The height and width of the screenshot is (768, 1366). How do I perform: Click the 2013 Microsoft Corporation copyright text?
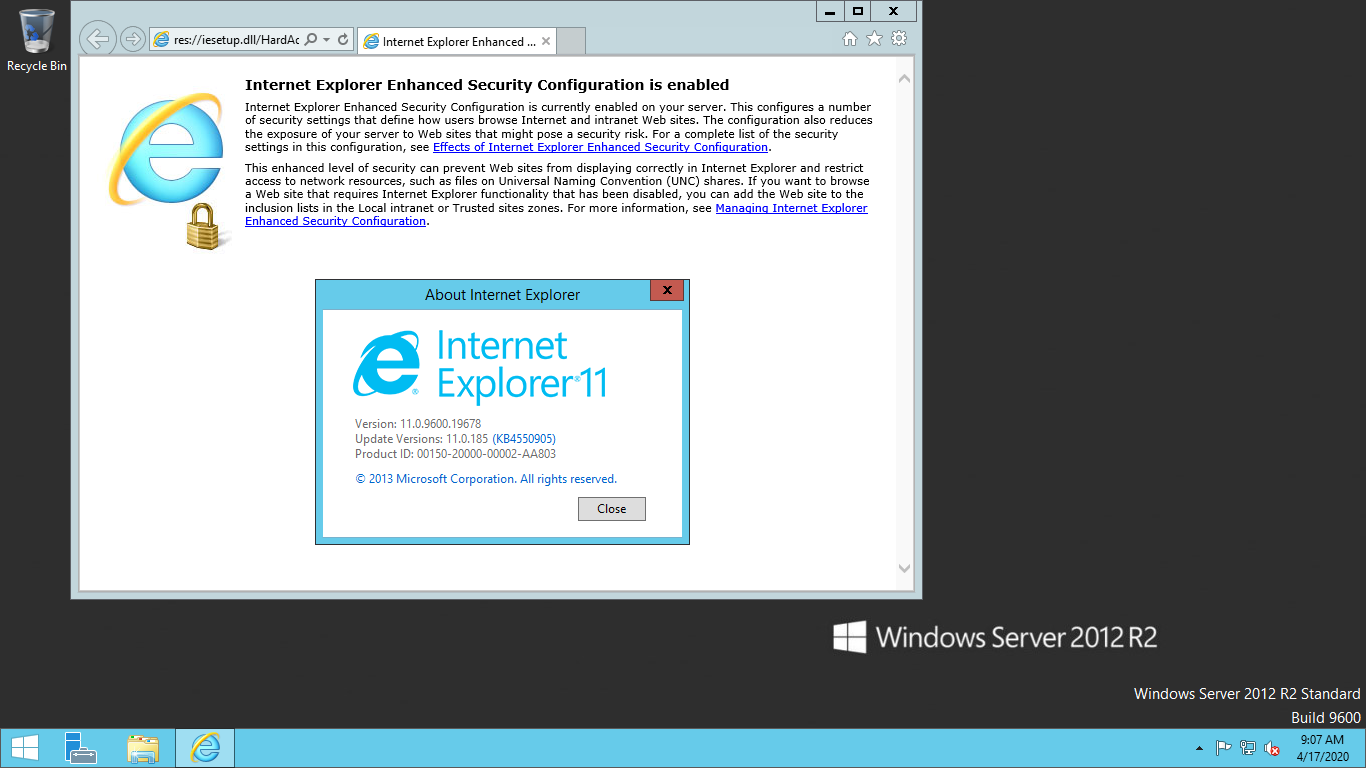click(x=486, y=479)
